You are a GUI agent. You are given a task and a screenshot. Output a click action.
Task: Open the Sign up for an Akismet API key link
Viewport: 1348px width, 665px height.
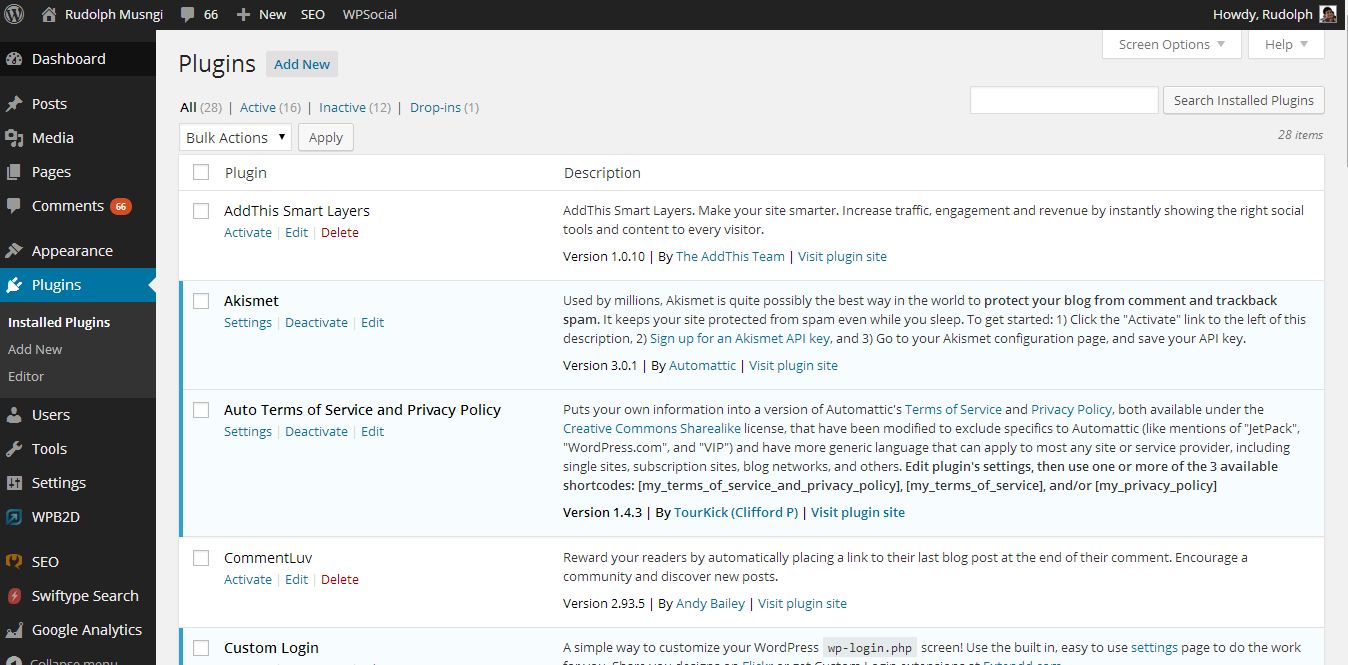coord(740,338)
